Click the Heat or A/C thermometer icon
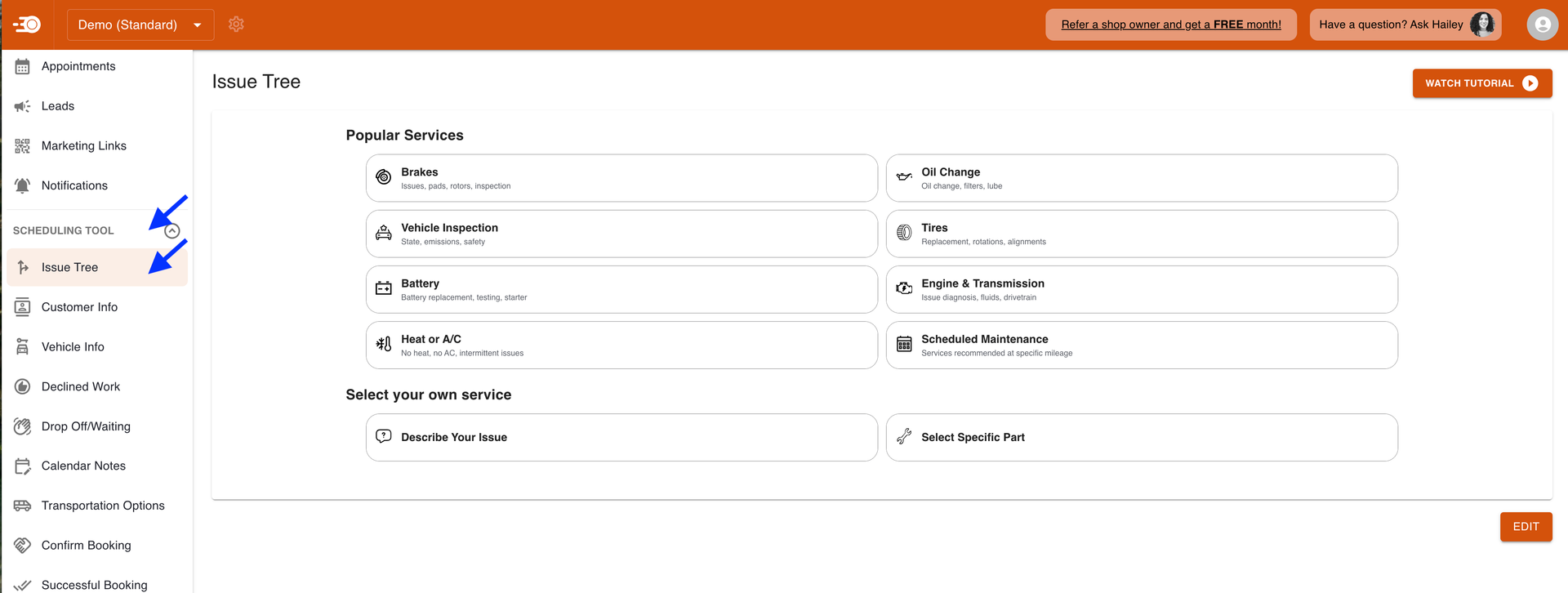The image size is (1568, 593). tap(383, 344)
